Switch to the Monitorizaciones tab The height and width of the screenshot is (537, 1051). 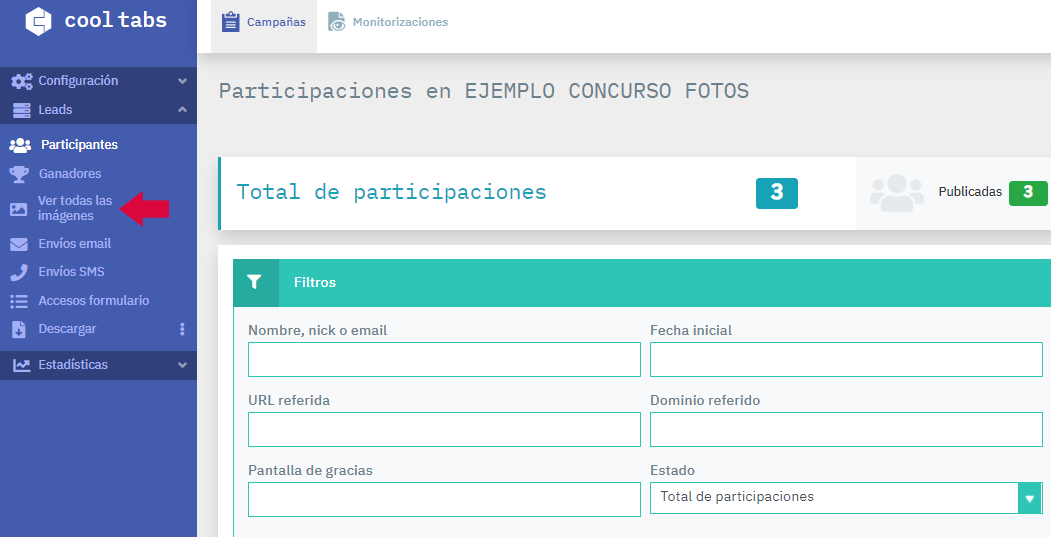pyautogui.click(x=388, y=22)
